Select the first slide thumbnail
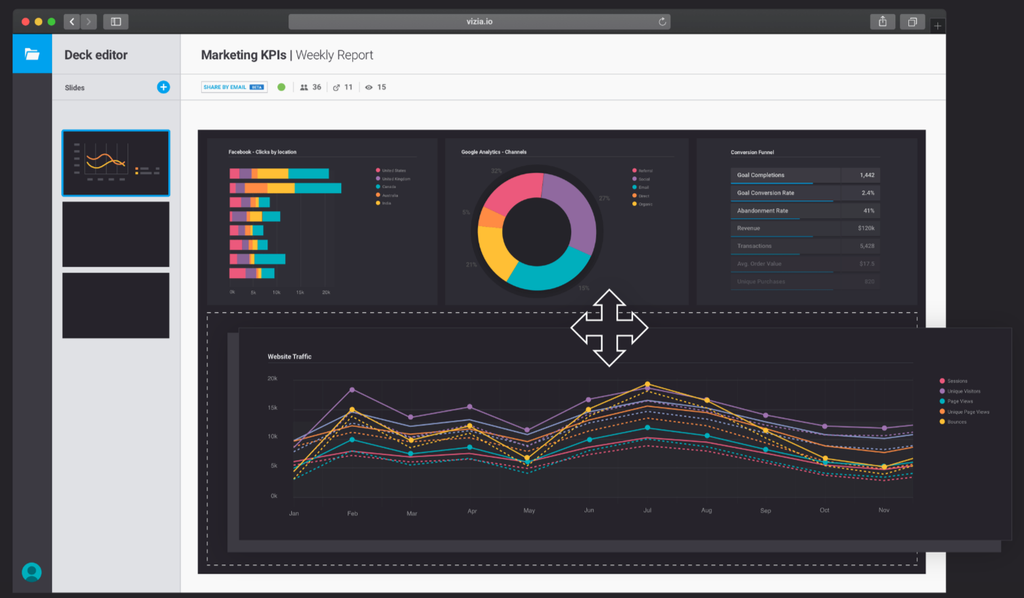Viewport: 1024px width, 598px height. [x=115, y=162]
